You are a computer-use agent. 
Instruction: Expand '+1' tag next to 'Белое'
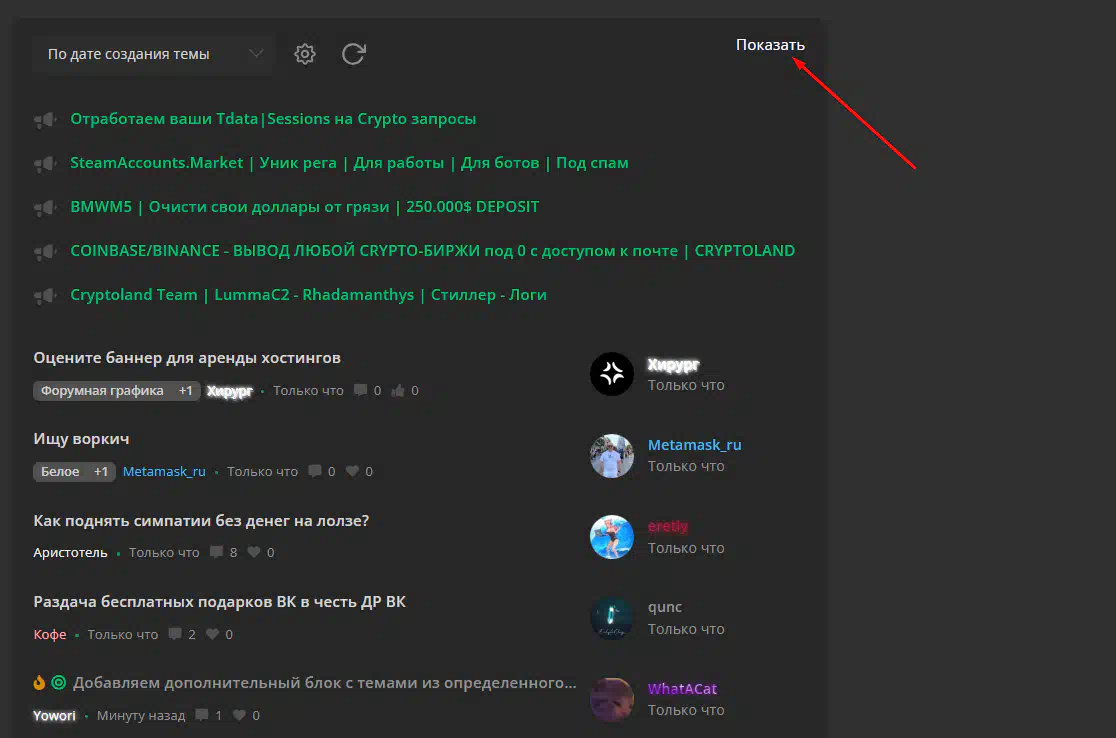(x=101, y=471)
